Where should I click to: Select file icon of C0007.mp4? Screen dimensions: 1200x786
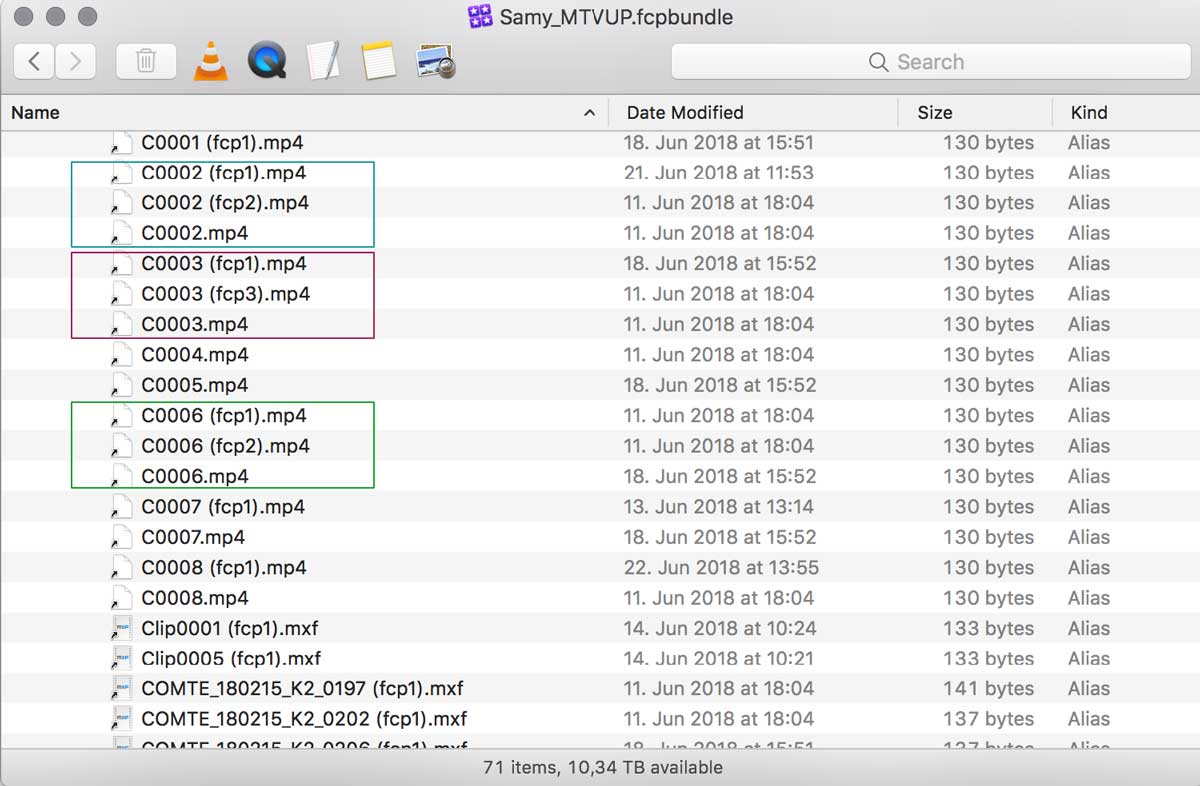point(121,537)
